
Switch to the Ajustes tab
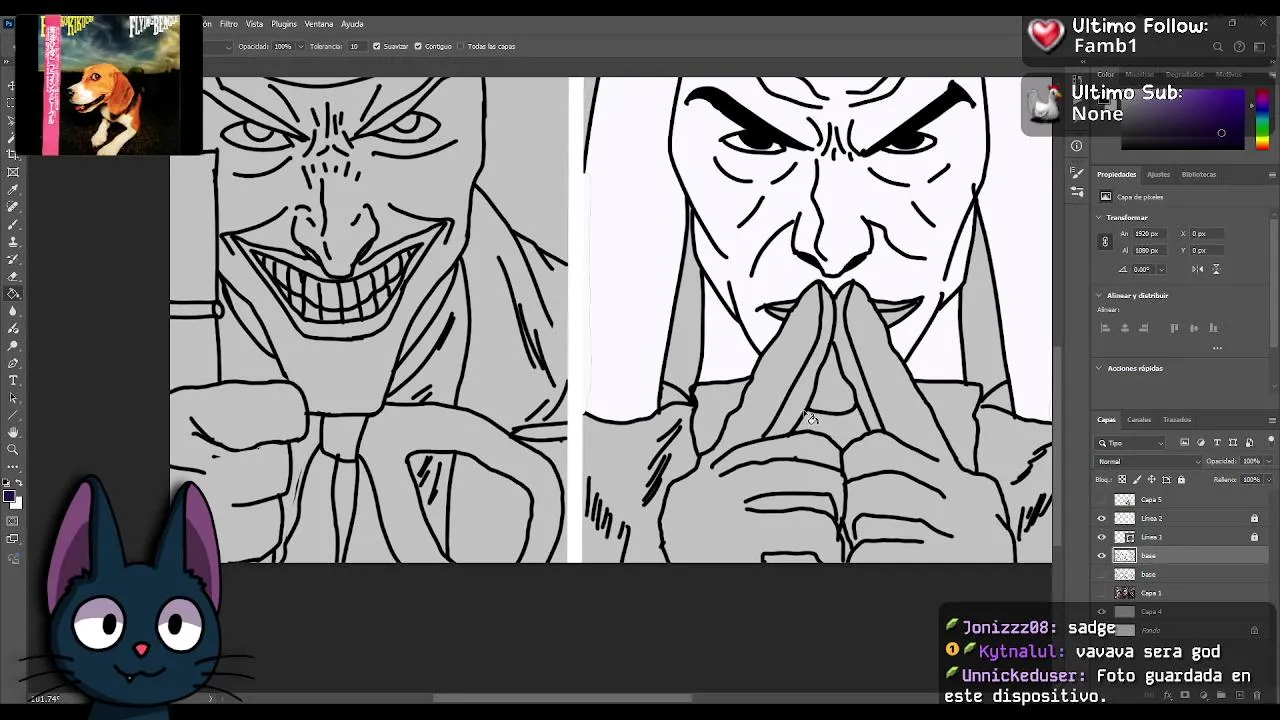[1158, 174]
